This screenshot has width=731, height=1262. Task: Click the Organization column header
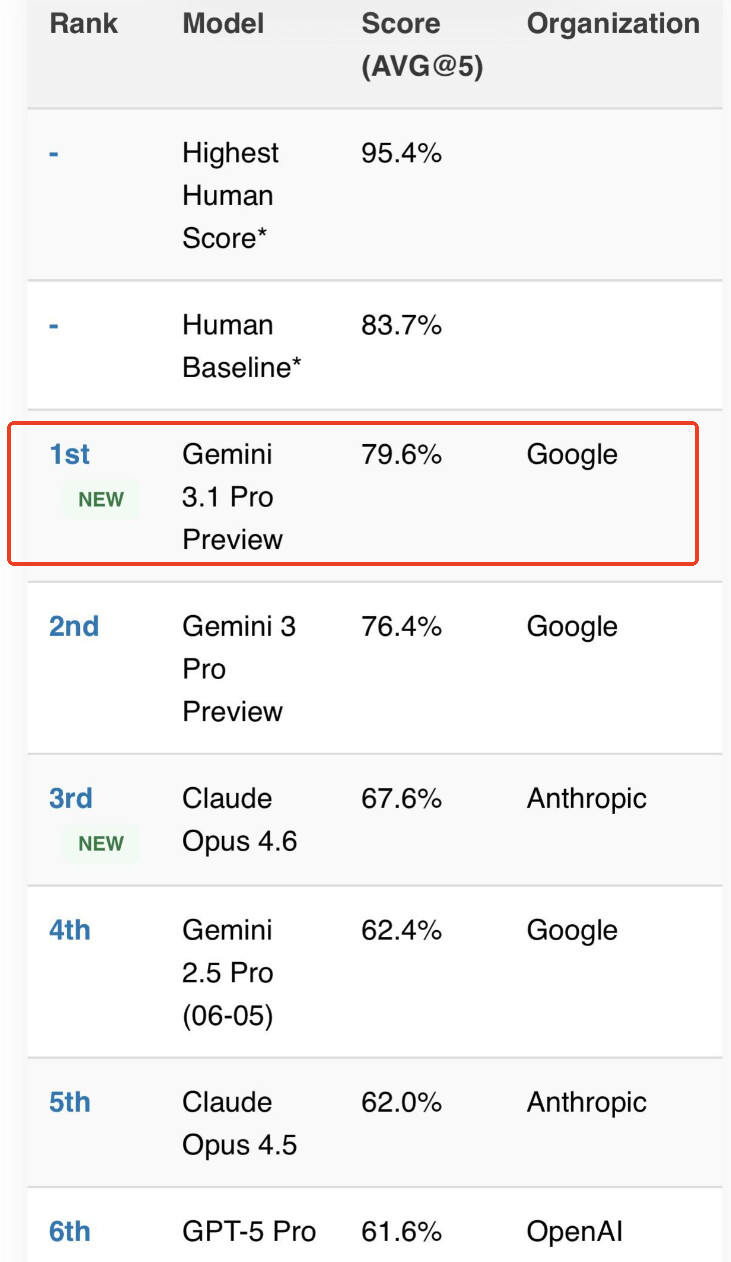(613, 23)
